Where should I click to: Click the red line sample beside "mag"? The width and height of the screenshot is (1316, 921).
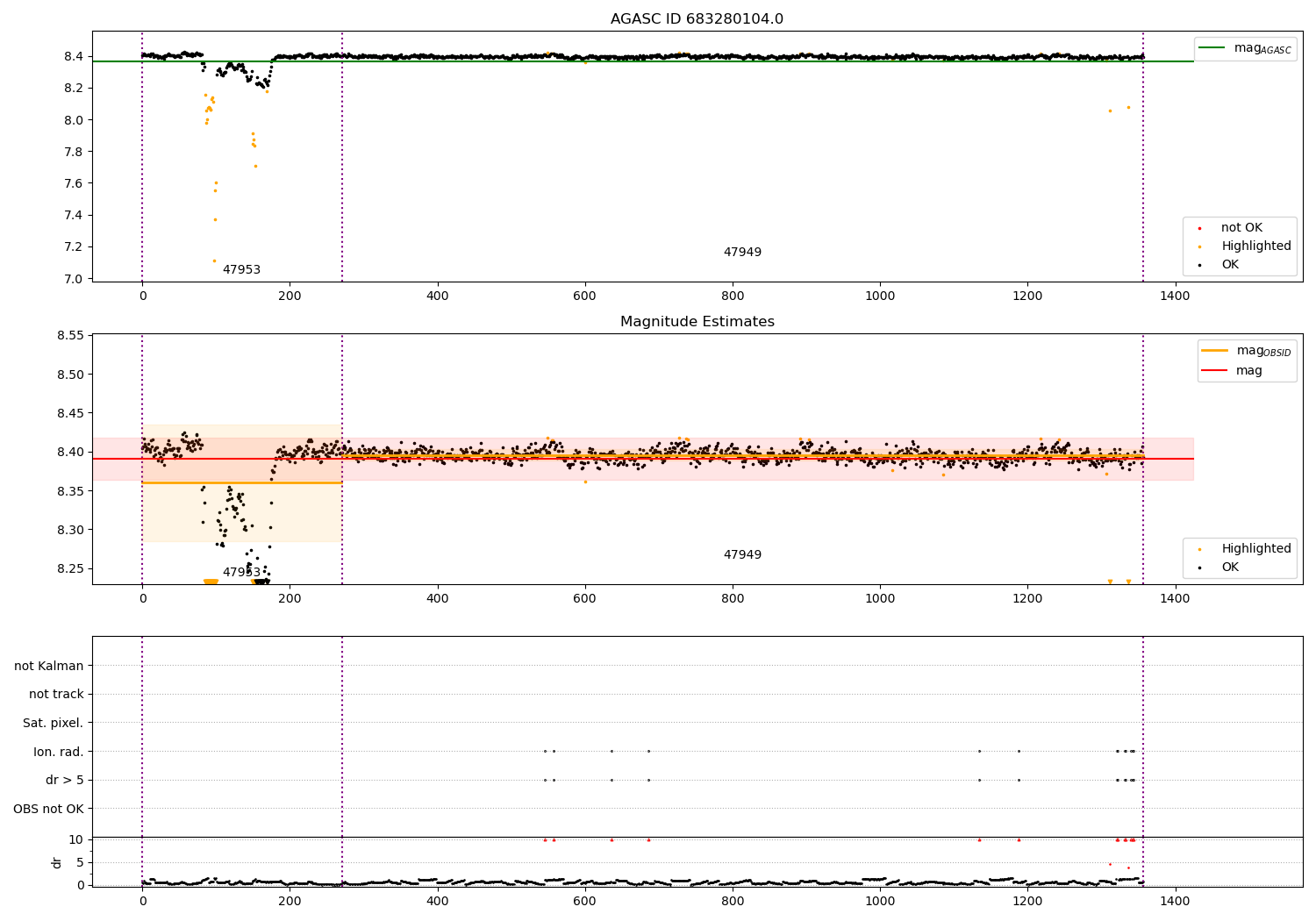pyautogui.click(x=1214, y=371)
